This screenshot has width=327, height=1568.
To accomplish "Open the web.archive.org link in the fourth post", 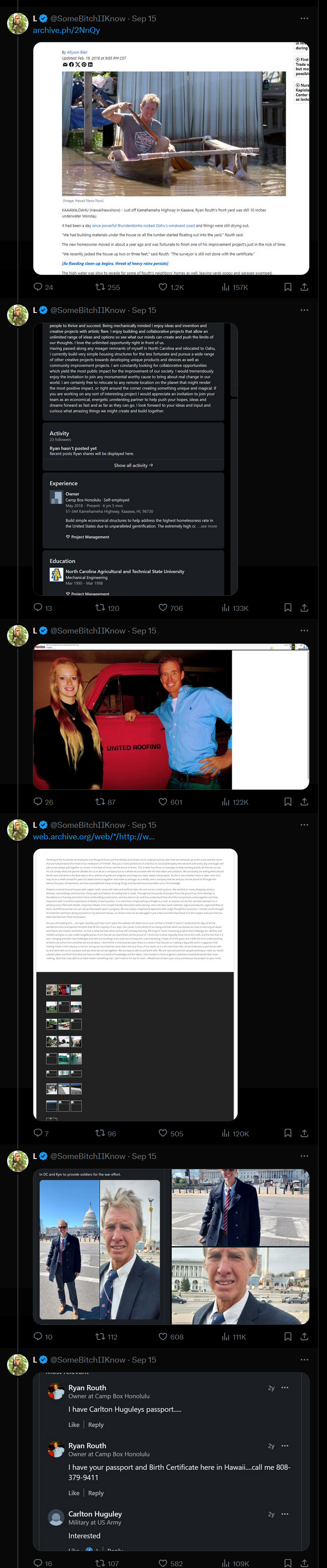I will [x=94, y=836].
